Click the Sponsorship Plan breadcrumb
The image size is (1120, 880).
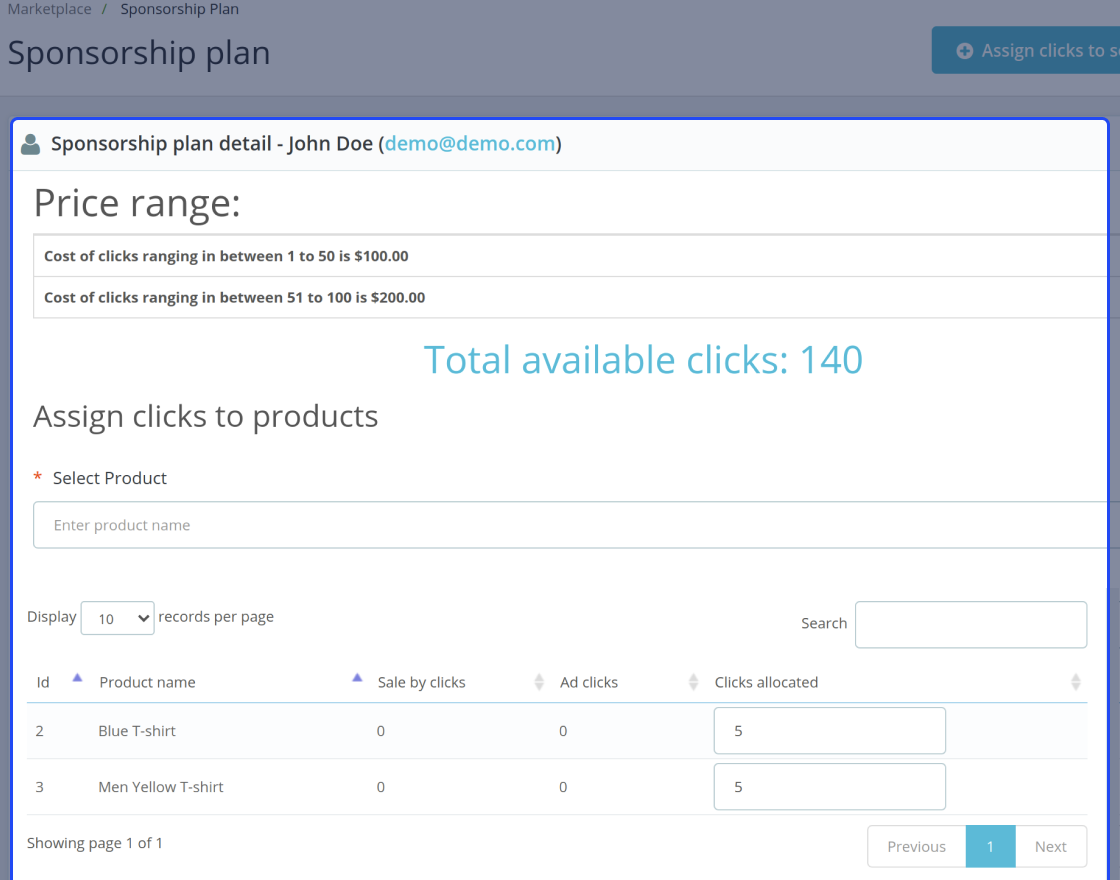[179, 9]
